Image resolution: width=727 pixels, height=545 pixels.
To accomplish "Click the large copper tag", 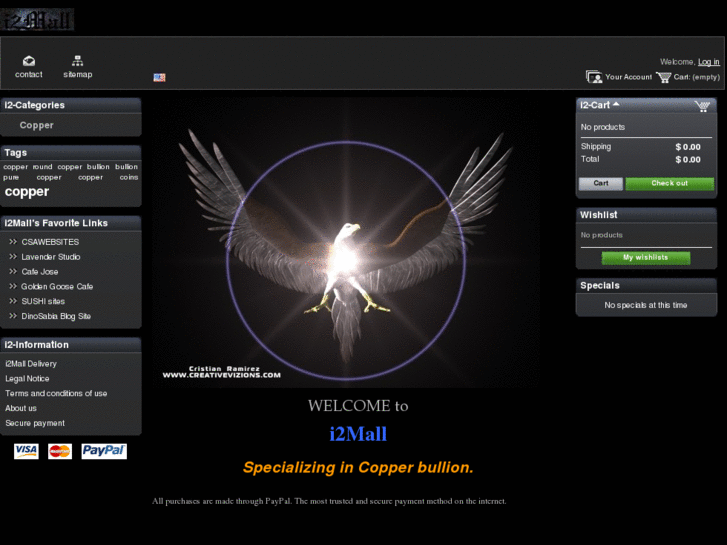I will (27, 192).
